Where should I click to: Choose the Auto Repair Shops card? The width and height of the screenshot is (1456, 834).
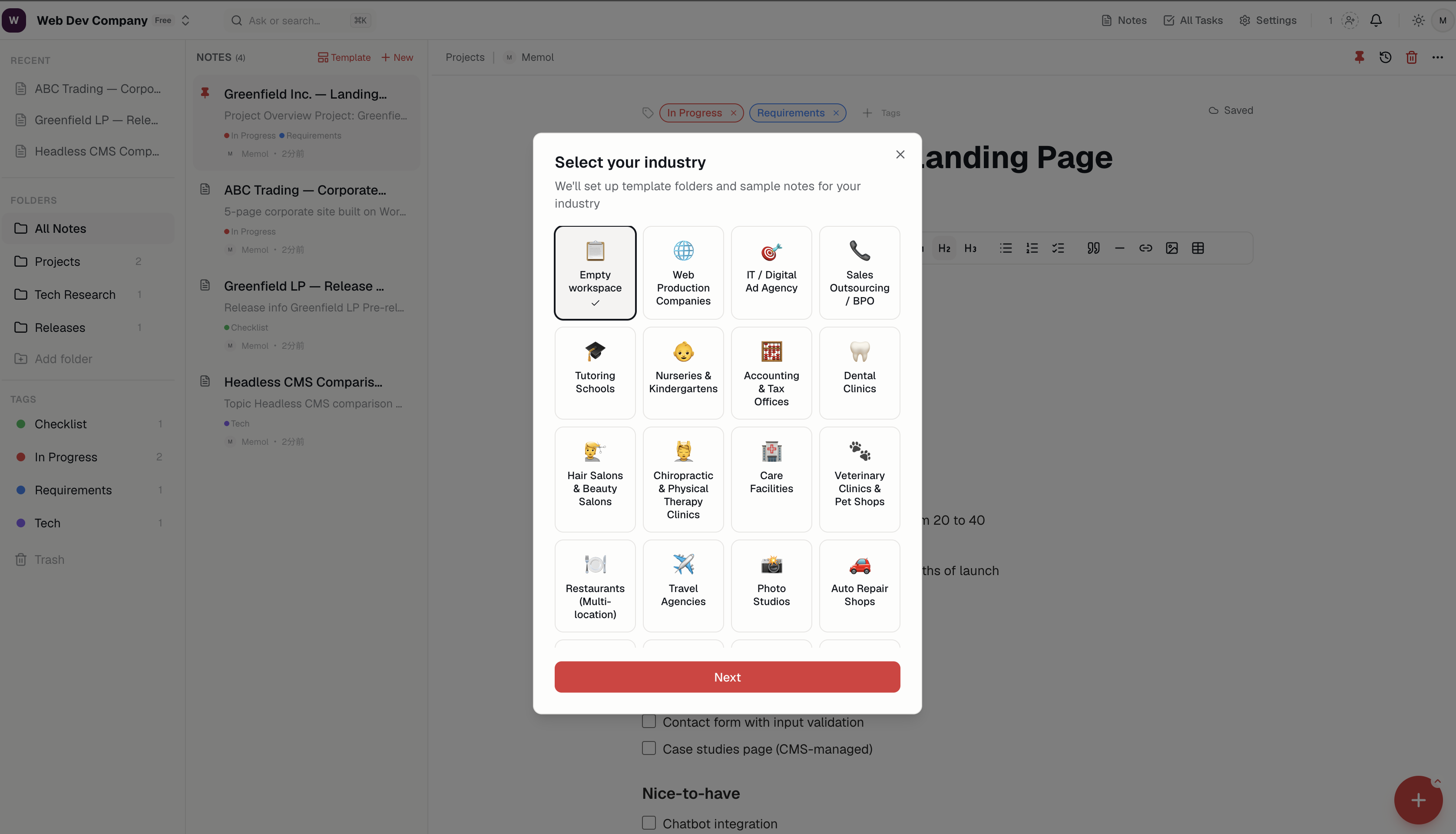pyautogui.click(x=859, y=586)
